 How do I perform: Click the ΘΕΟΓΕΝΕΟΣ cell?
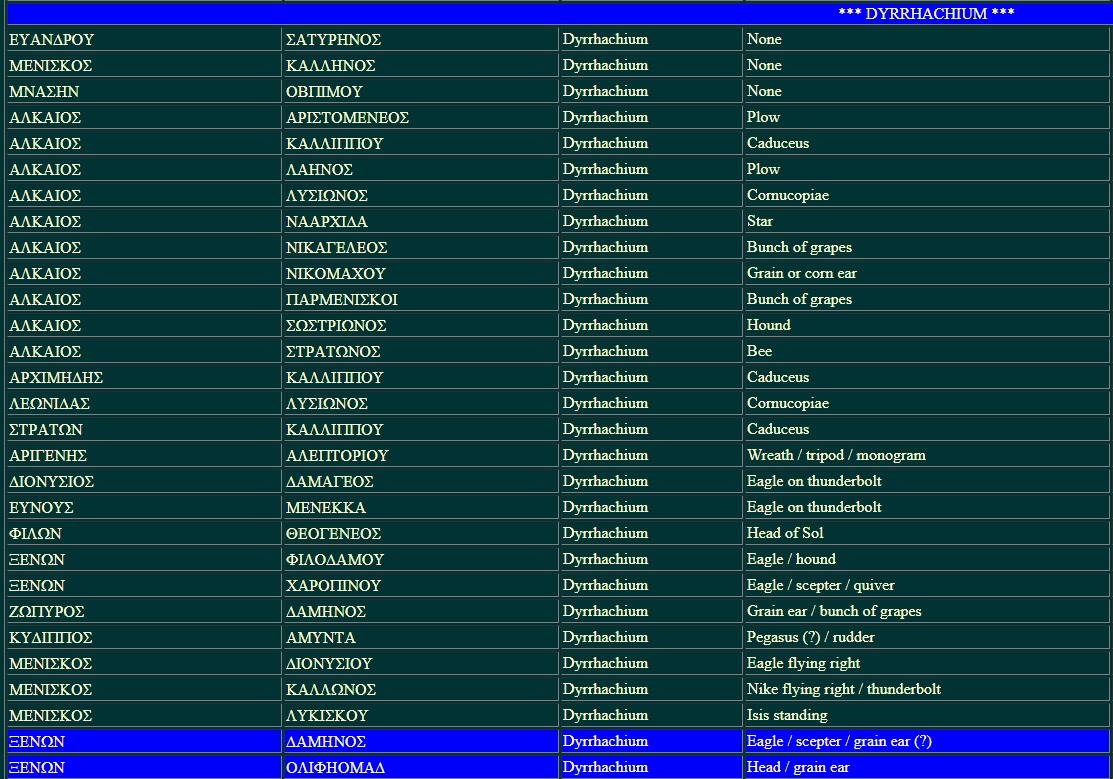point(333,533)
